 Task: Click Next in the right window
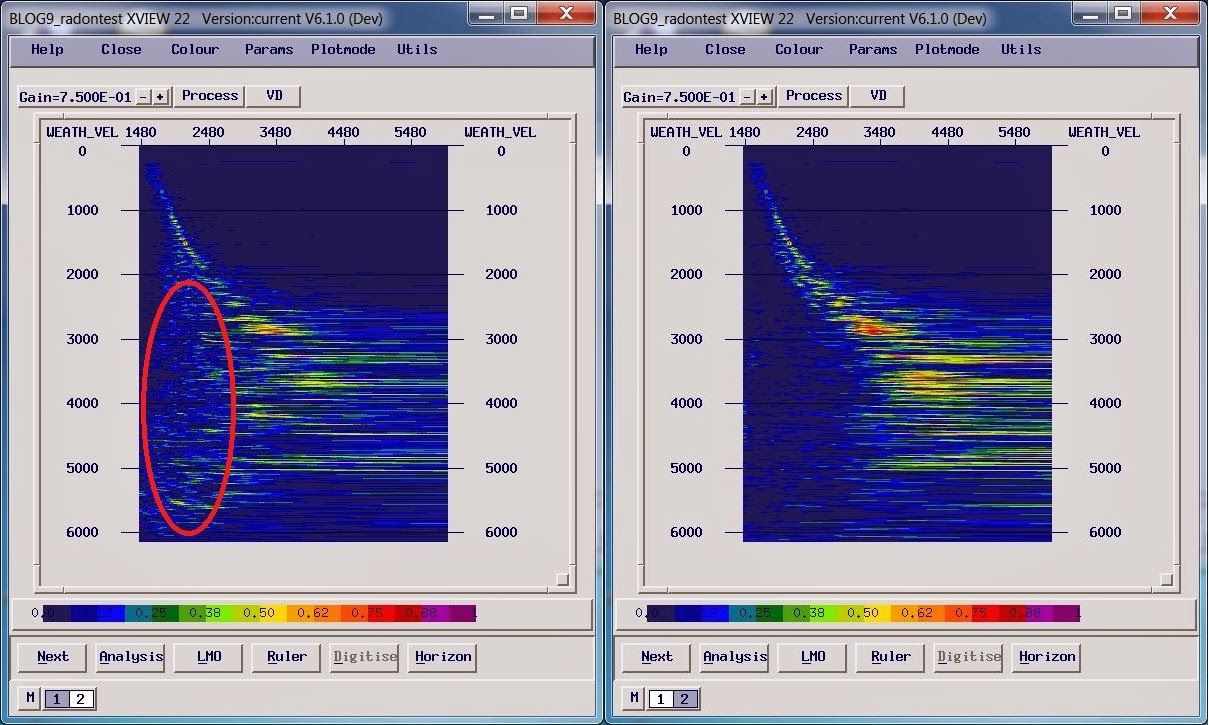click(x=655, y=657)
